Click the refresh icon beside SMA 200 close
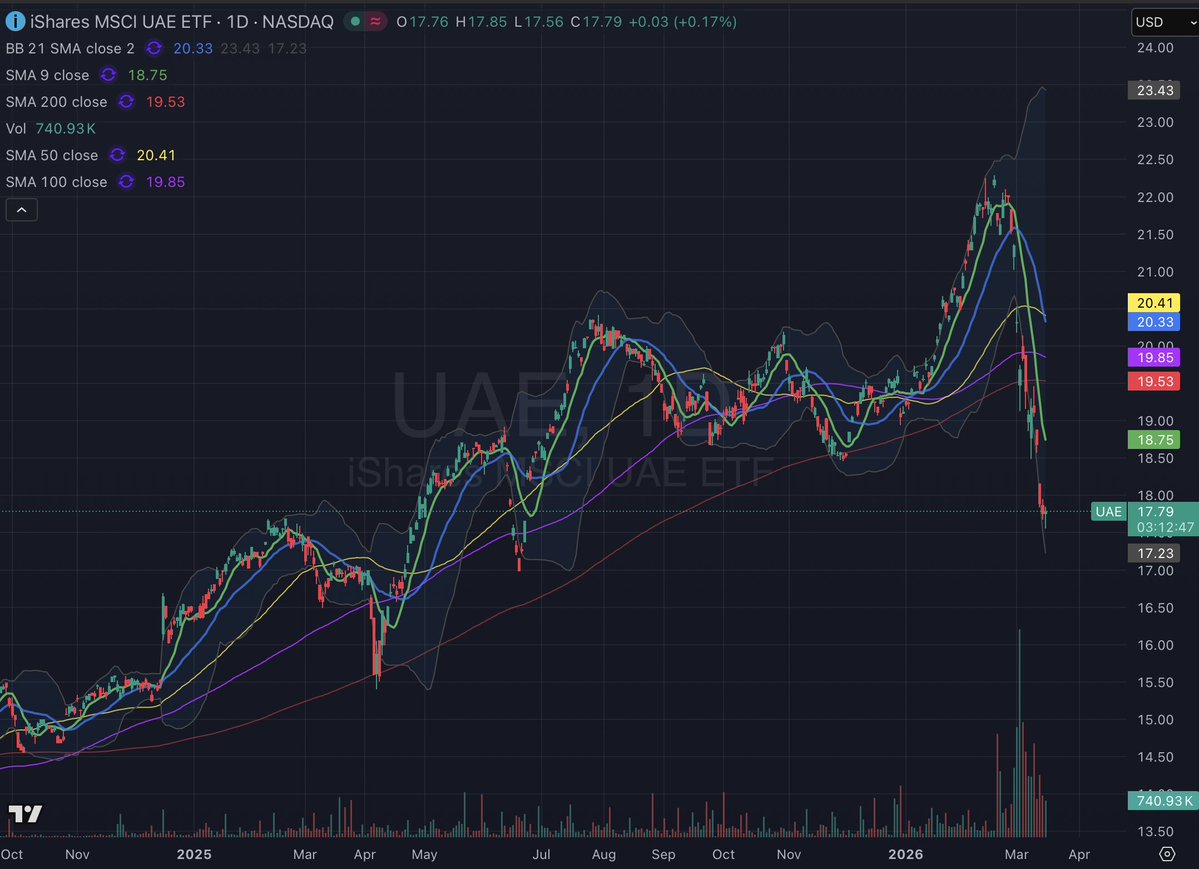This screenshot has width=1199, height=869. [126, 102]
